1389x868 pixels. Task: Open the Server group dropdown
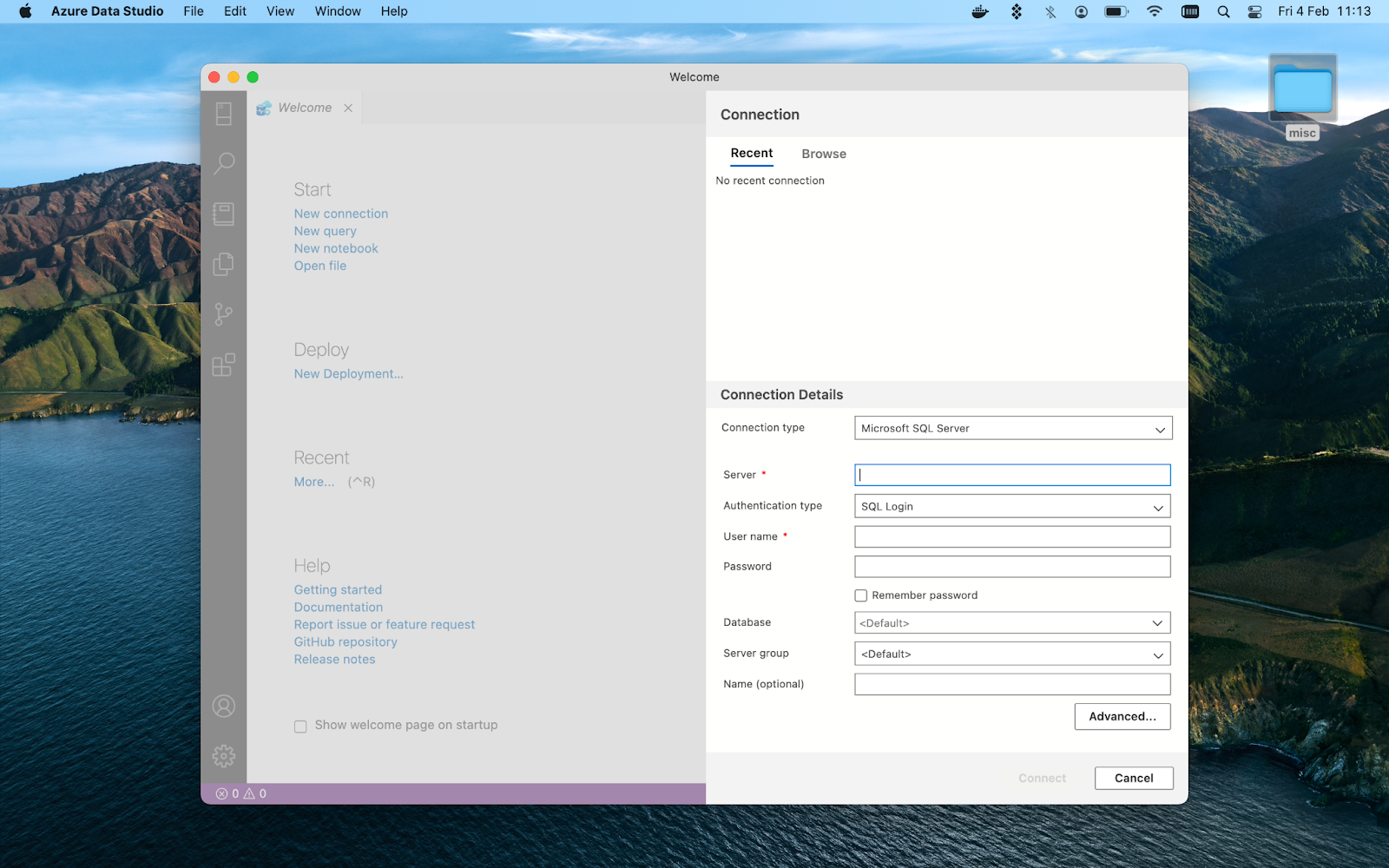pyautogui.click(x=1011, y=654)
